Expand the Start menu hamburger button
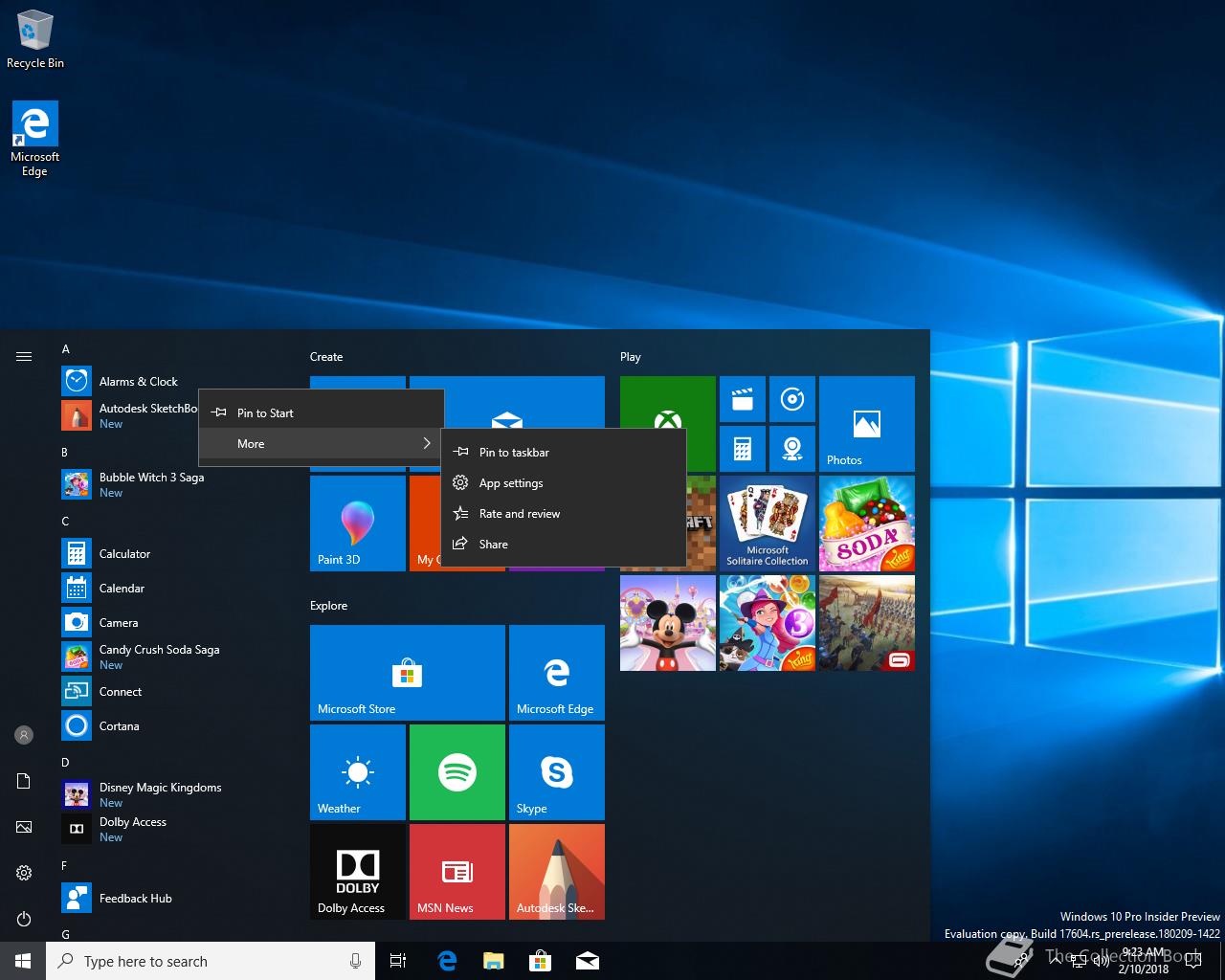This screenshot has height=980, width=1225. [24, 356]
